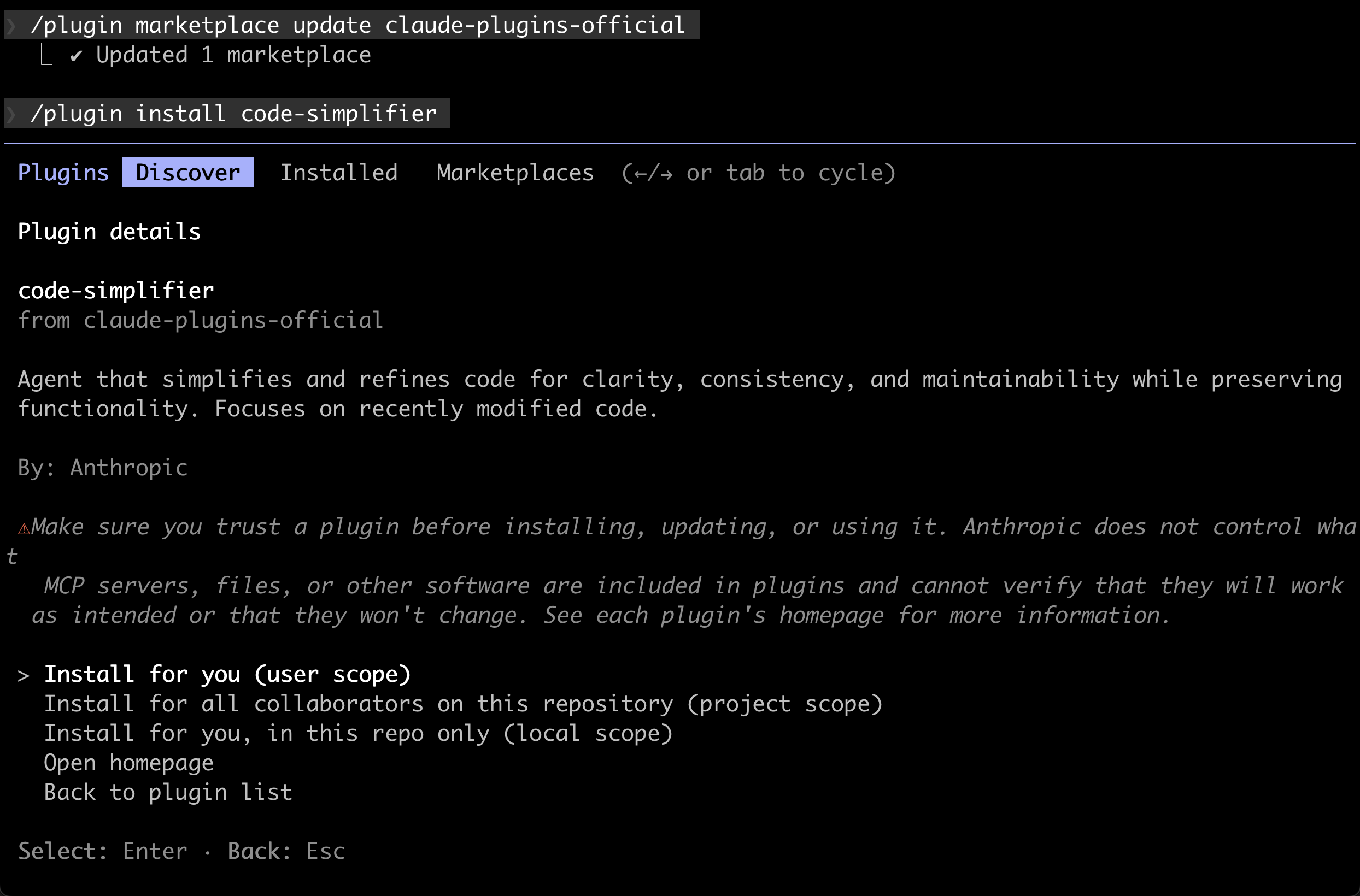Click the selection arrow beside Install for you

click(24, 674)
